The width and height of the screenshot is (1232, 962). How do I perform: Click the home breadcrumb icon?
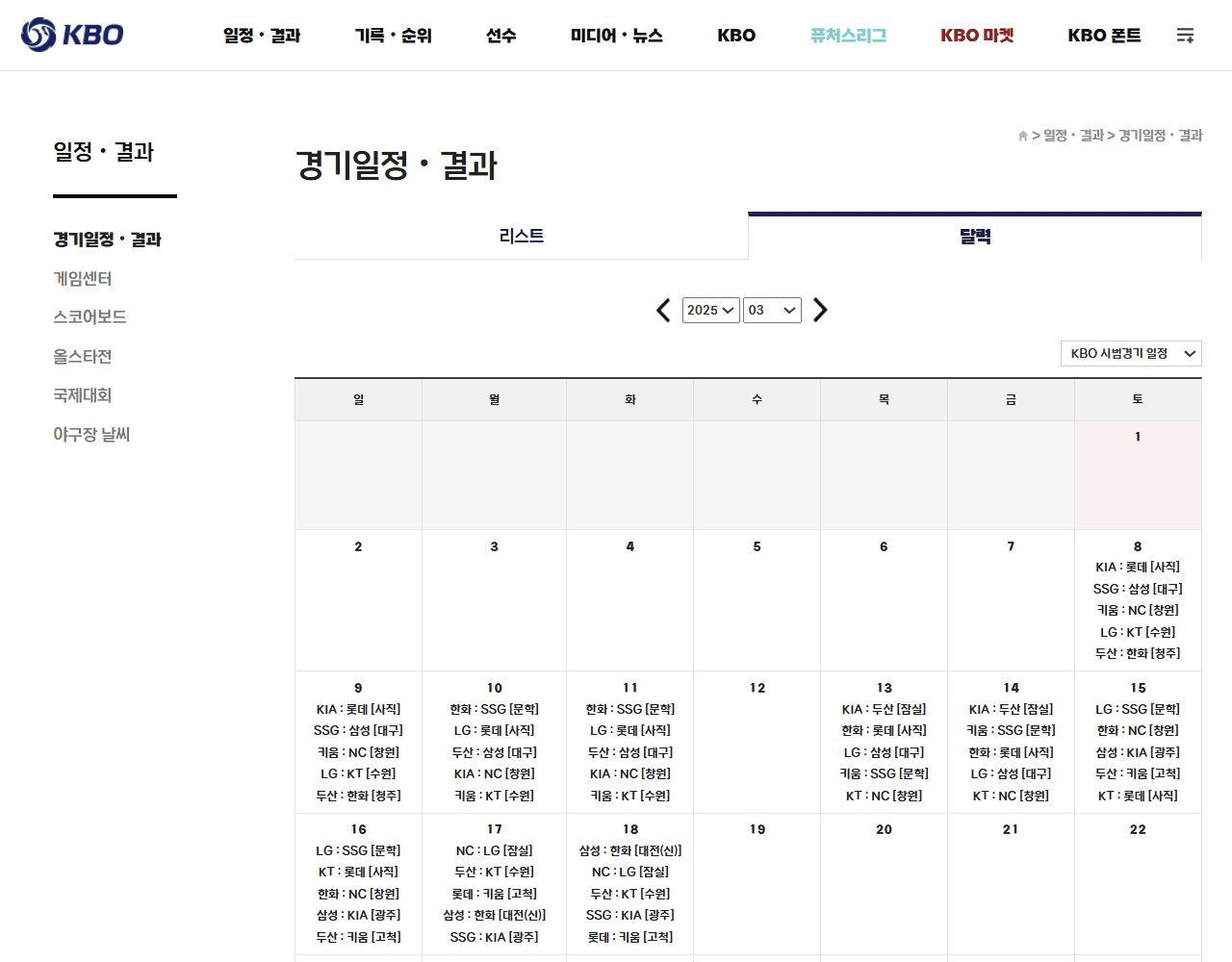pyautogui.click(x=1022, y=136)
